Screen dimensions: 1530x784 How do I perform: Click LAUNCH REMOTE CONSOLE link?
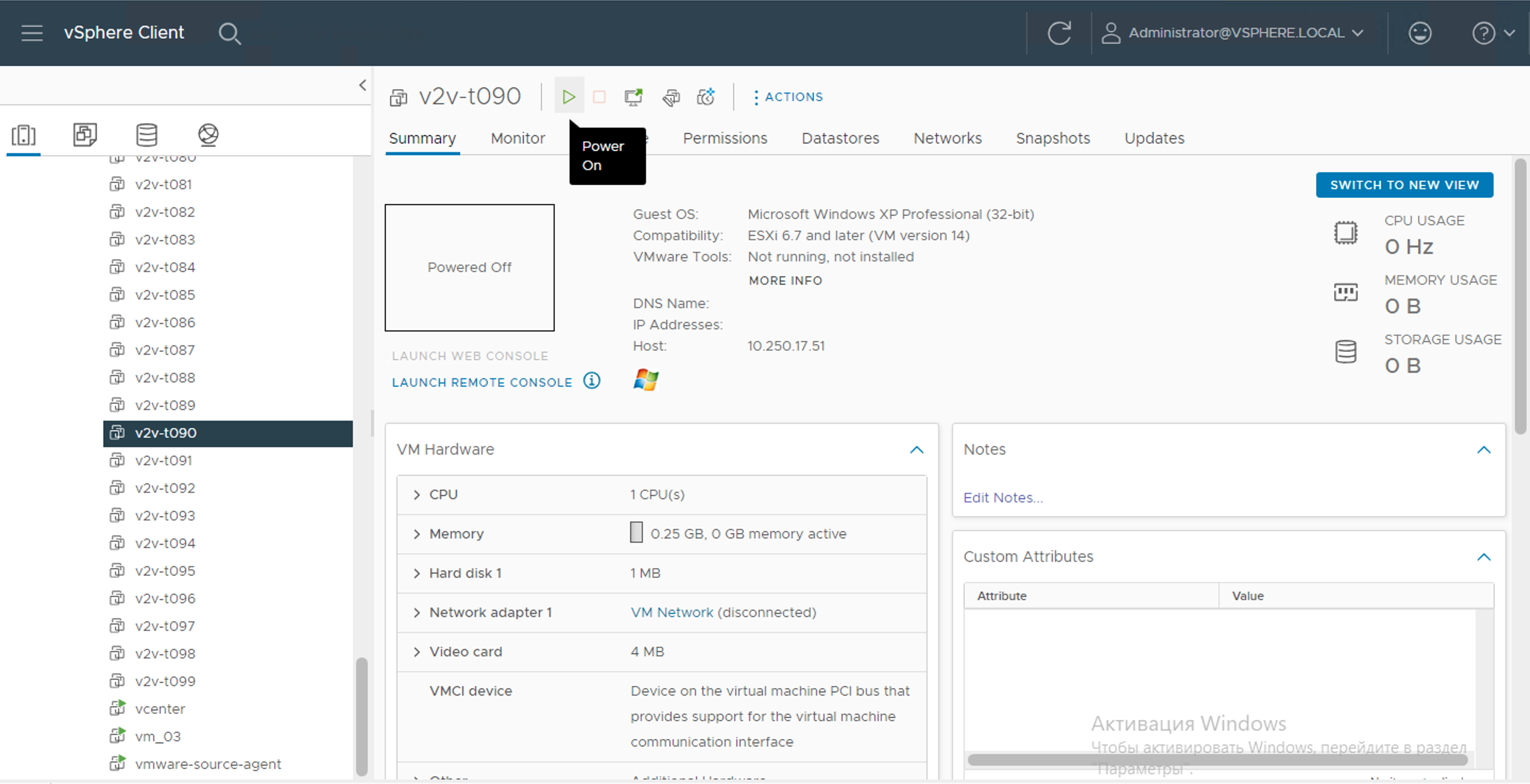point(482,382)
